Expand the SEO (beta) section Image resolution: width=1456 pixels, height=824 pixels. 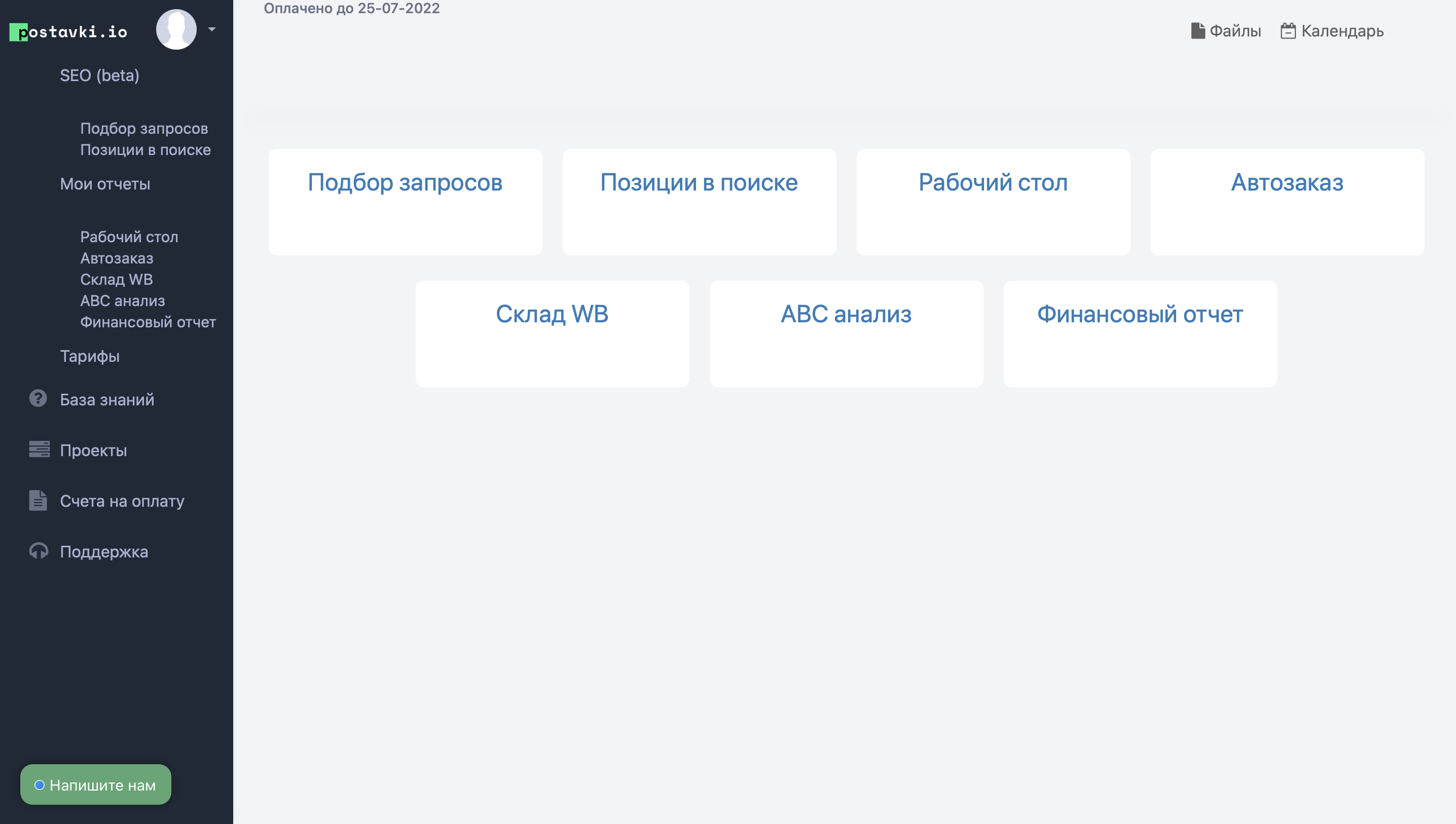coord(100,74)
